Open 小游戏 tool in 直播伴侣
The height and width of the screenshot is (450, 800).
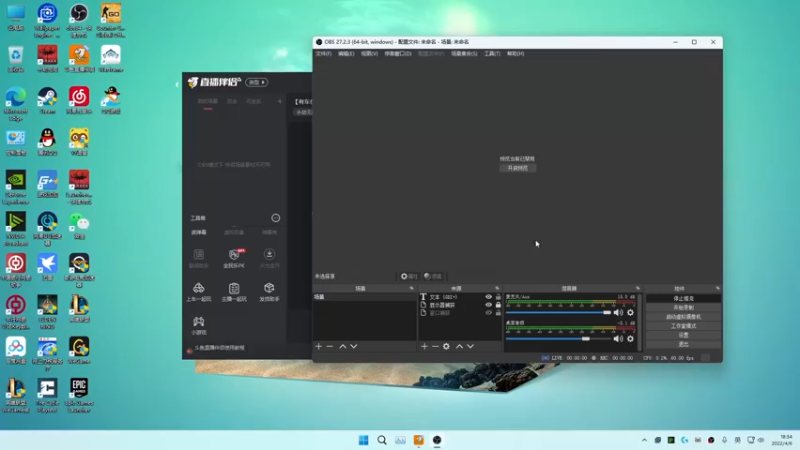coord(198,325)
